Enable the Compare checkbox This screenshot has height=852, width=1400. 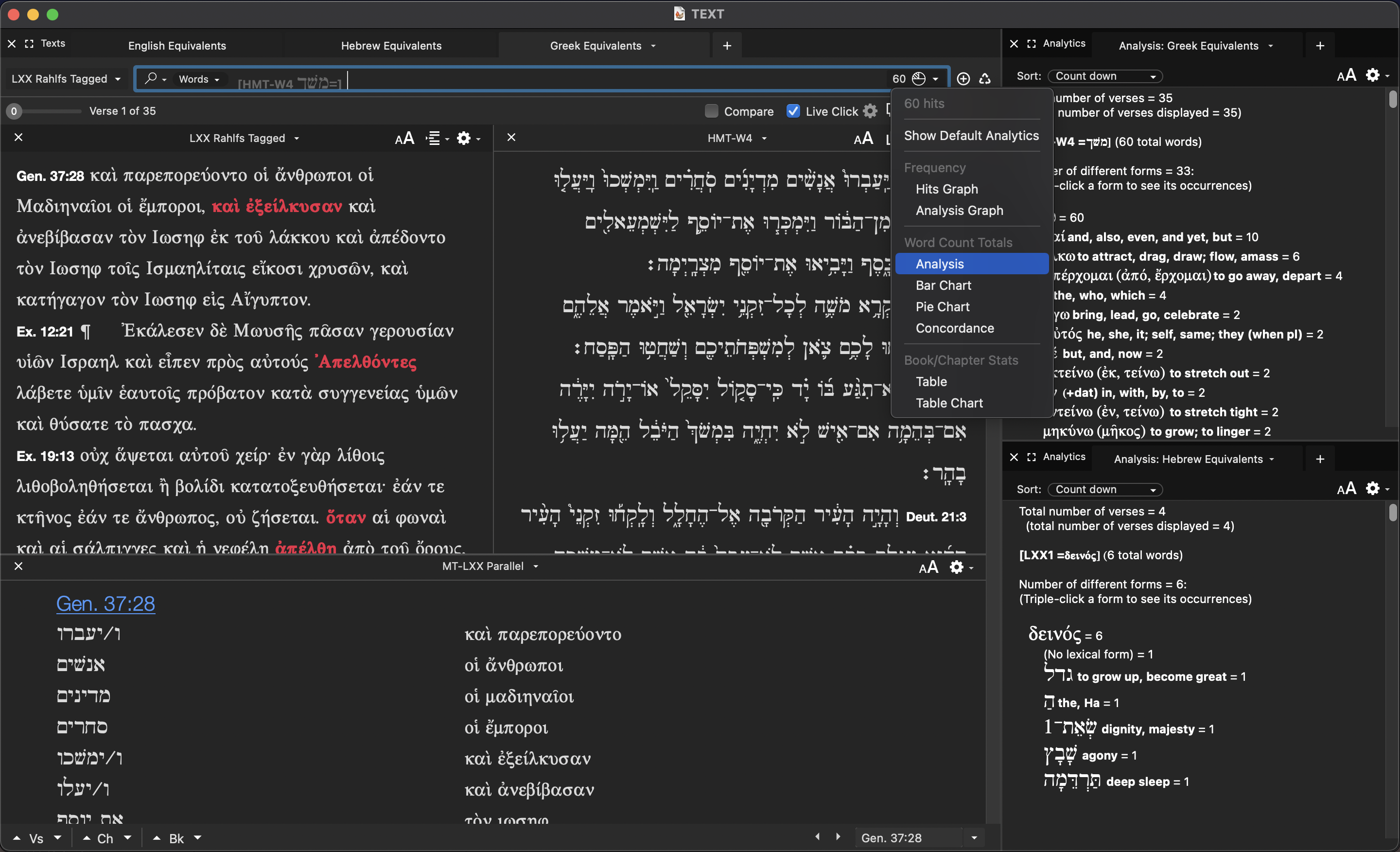point(711,111)
